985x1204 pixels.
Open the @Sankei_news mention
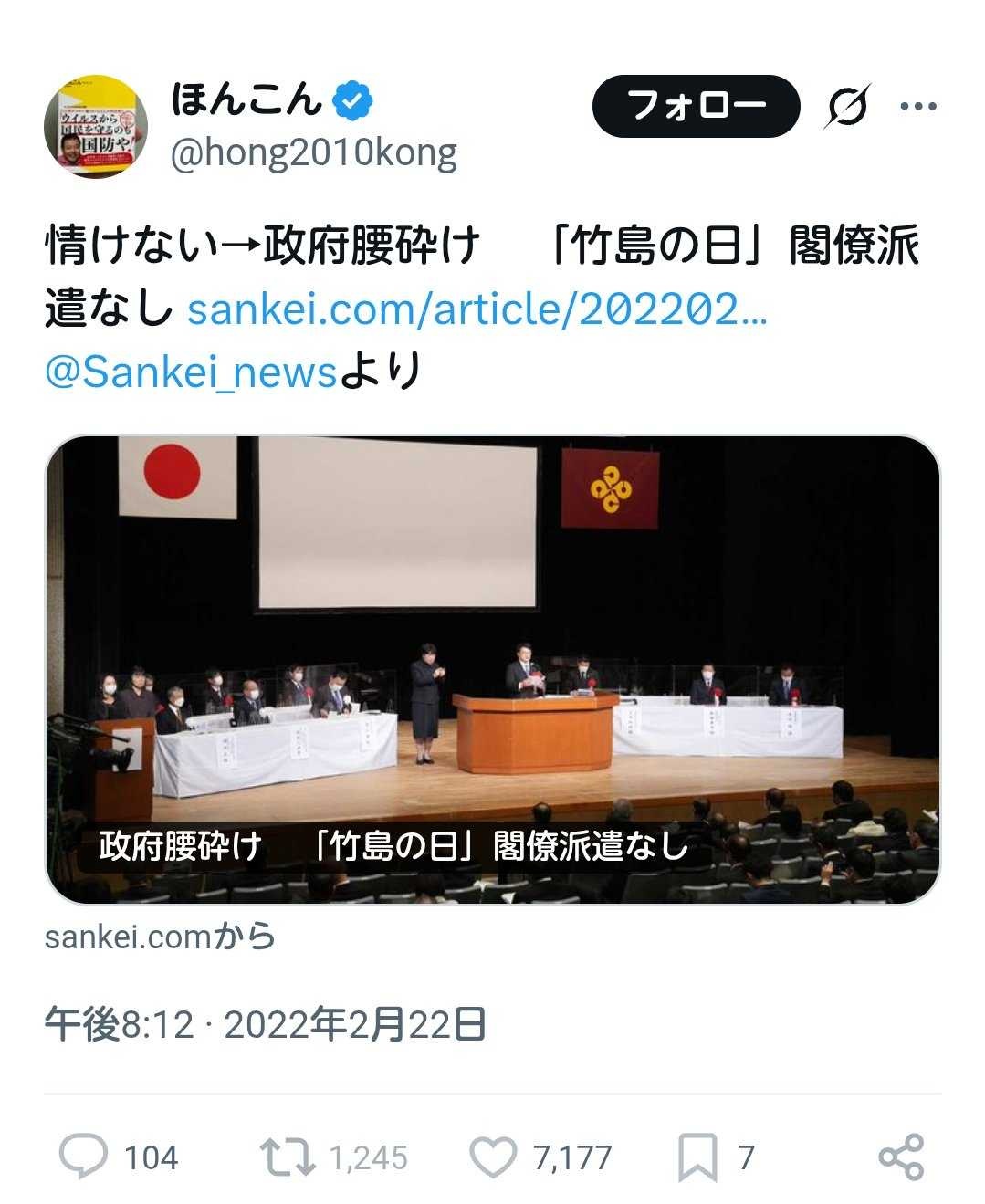click(191, 372)
